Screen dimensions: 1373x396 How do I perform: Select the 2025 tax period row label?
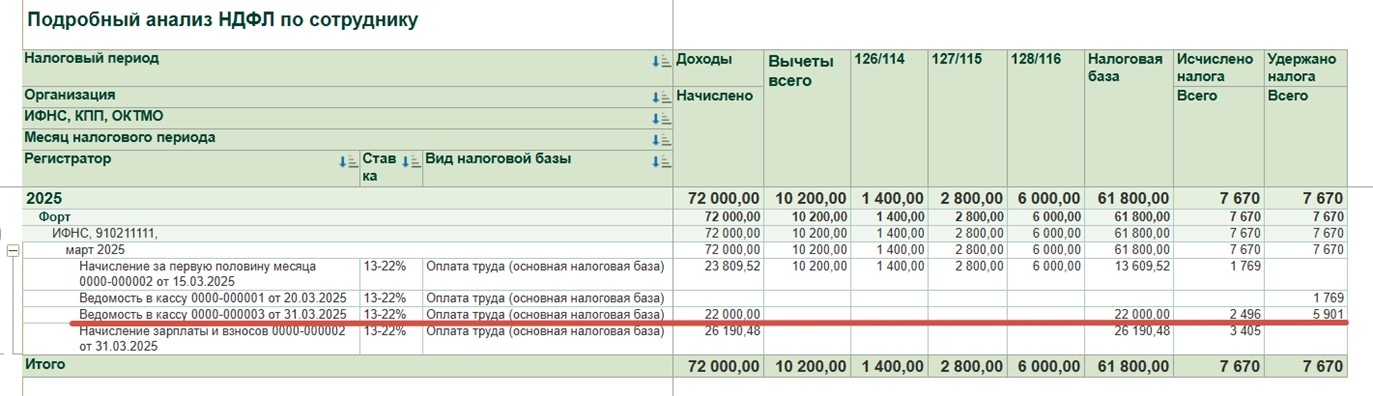point(43,199)
